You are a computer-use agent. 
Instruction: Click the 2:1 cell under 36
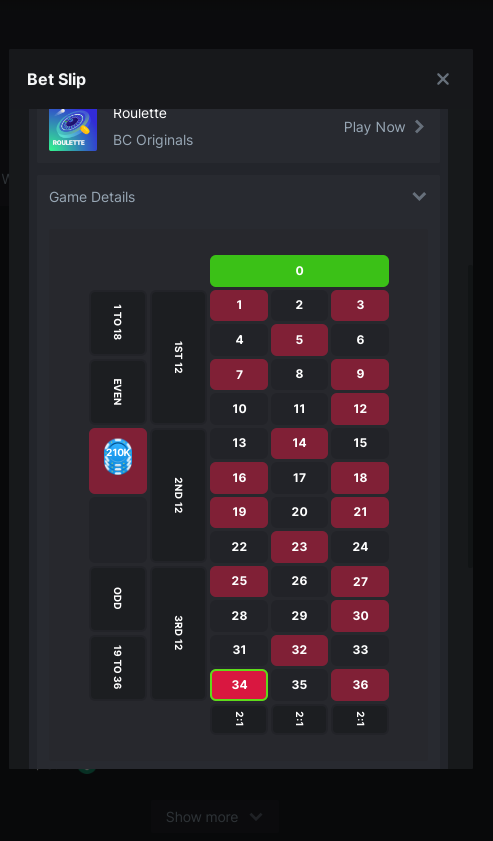(360, 719)
